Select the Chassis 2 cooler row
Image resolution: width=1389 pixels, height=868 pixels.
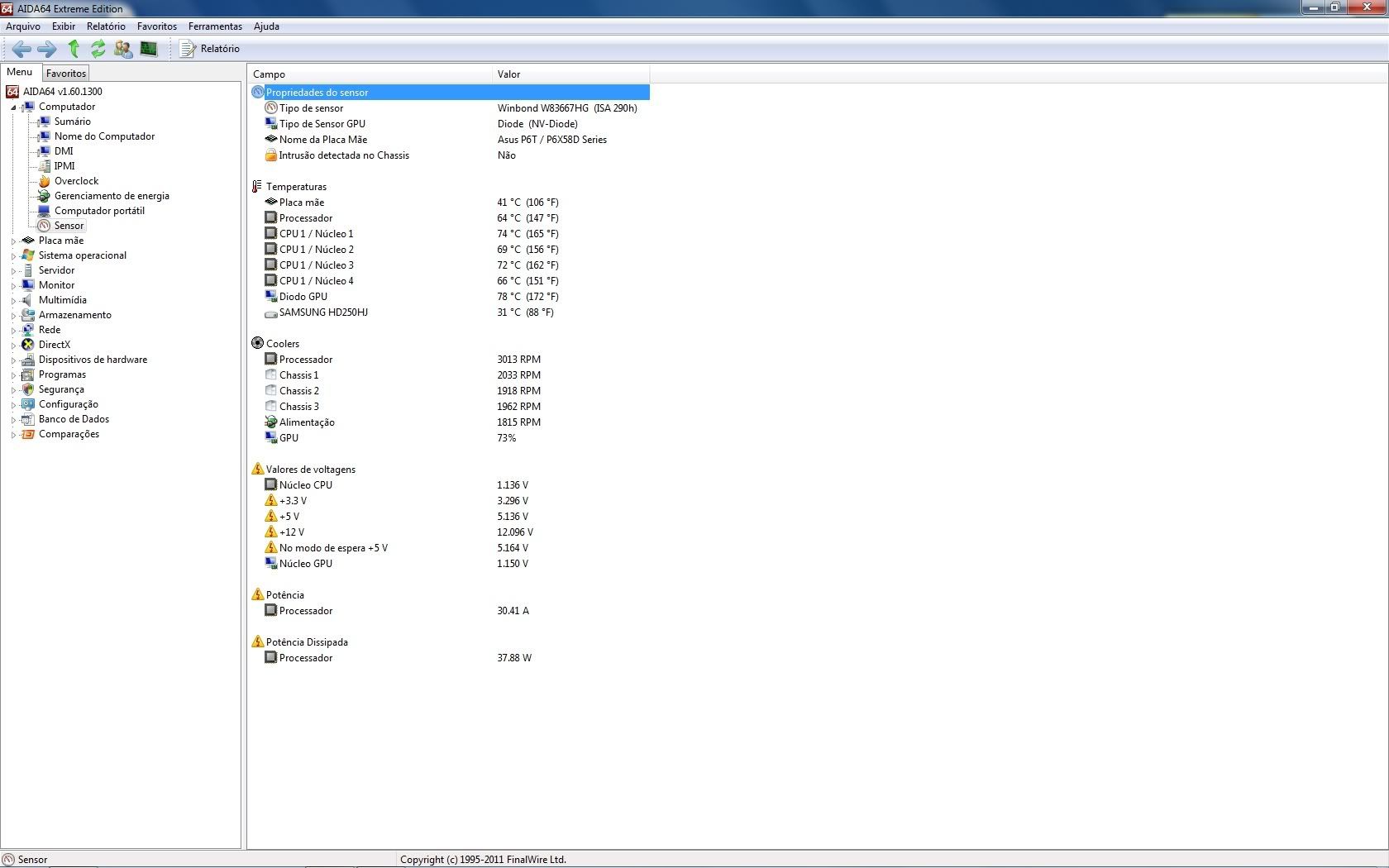[x=450, y=391]
